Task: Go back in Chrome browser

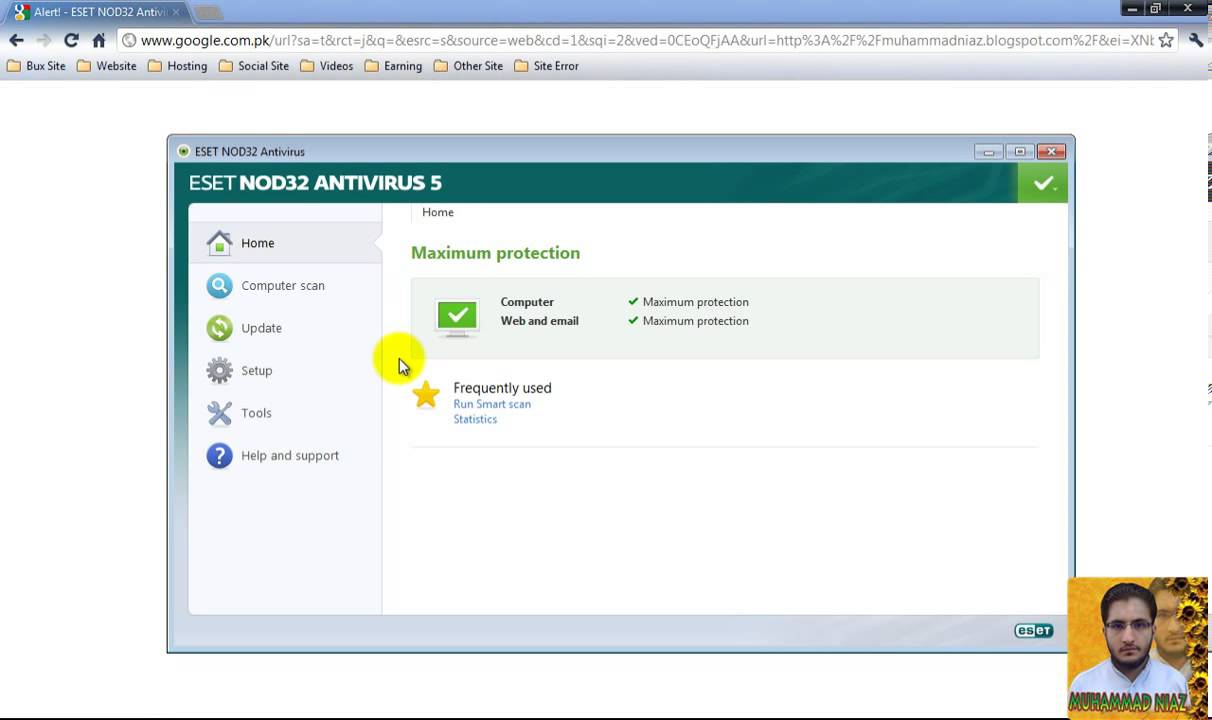Action: pos(16,40)
